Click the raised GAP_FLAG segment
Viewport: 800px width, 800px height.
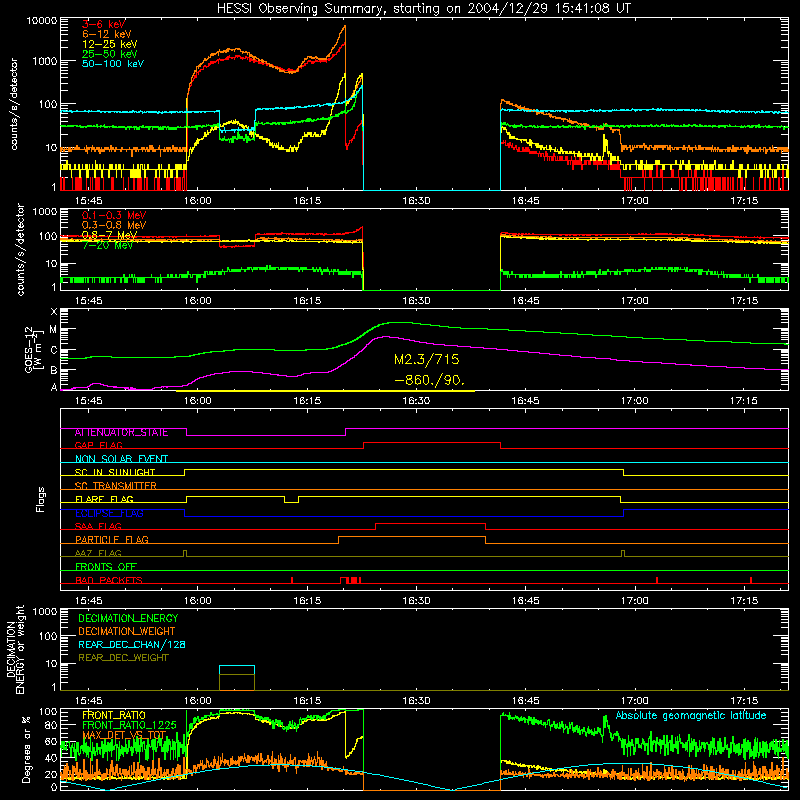coord(432,443)
